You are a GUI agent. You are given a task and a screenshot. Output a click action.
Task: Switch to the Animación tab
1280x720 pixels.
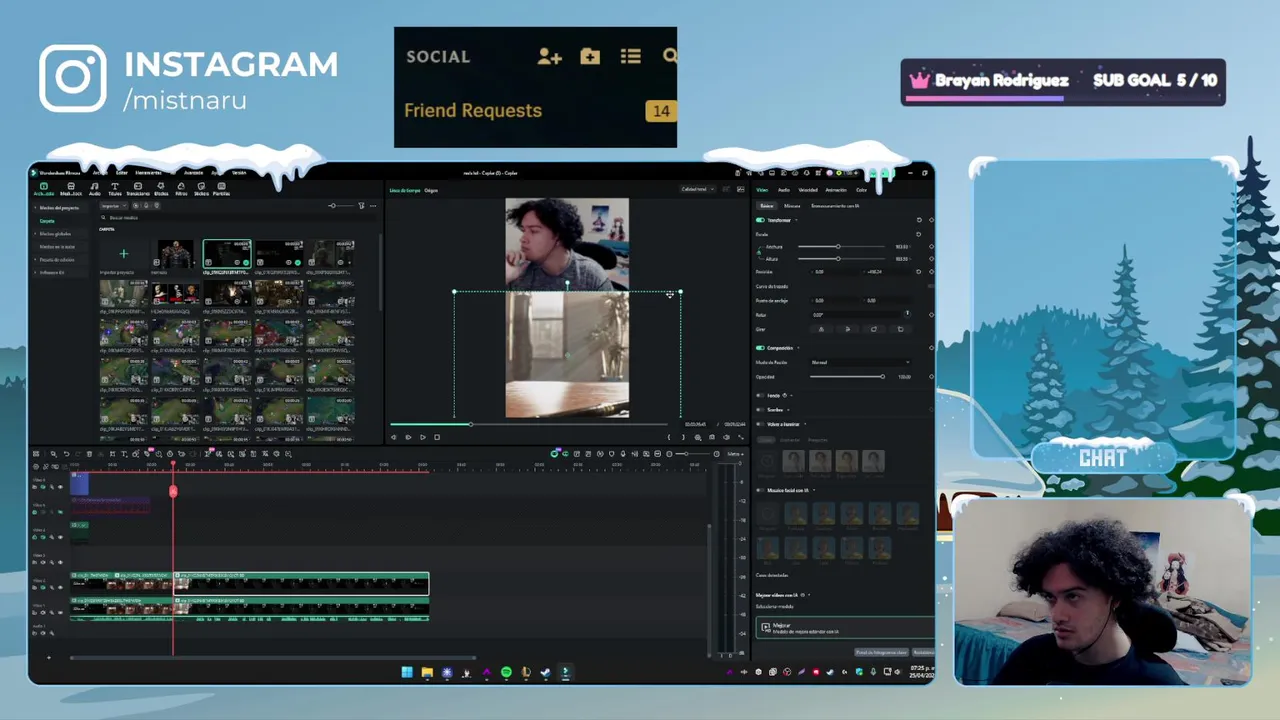836,190
